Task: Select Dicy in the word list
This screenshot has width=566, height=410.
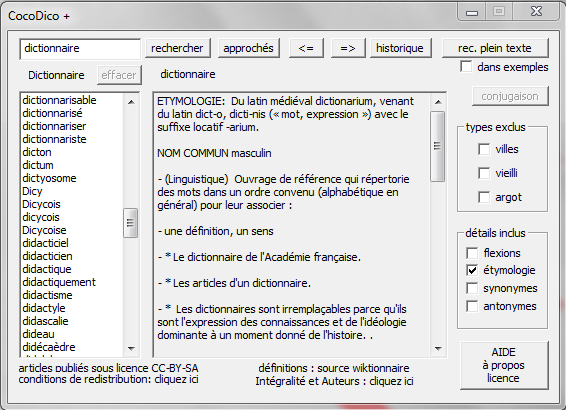Action: click(32, 191)
